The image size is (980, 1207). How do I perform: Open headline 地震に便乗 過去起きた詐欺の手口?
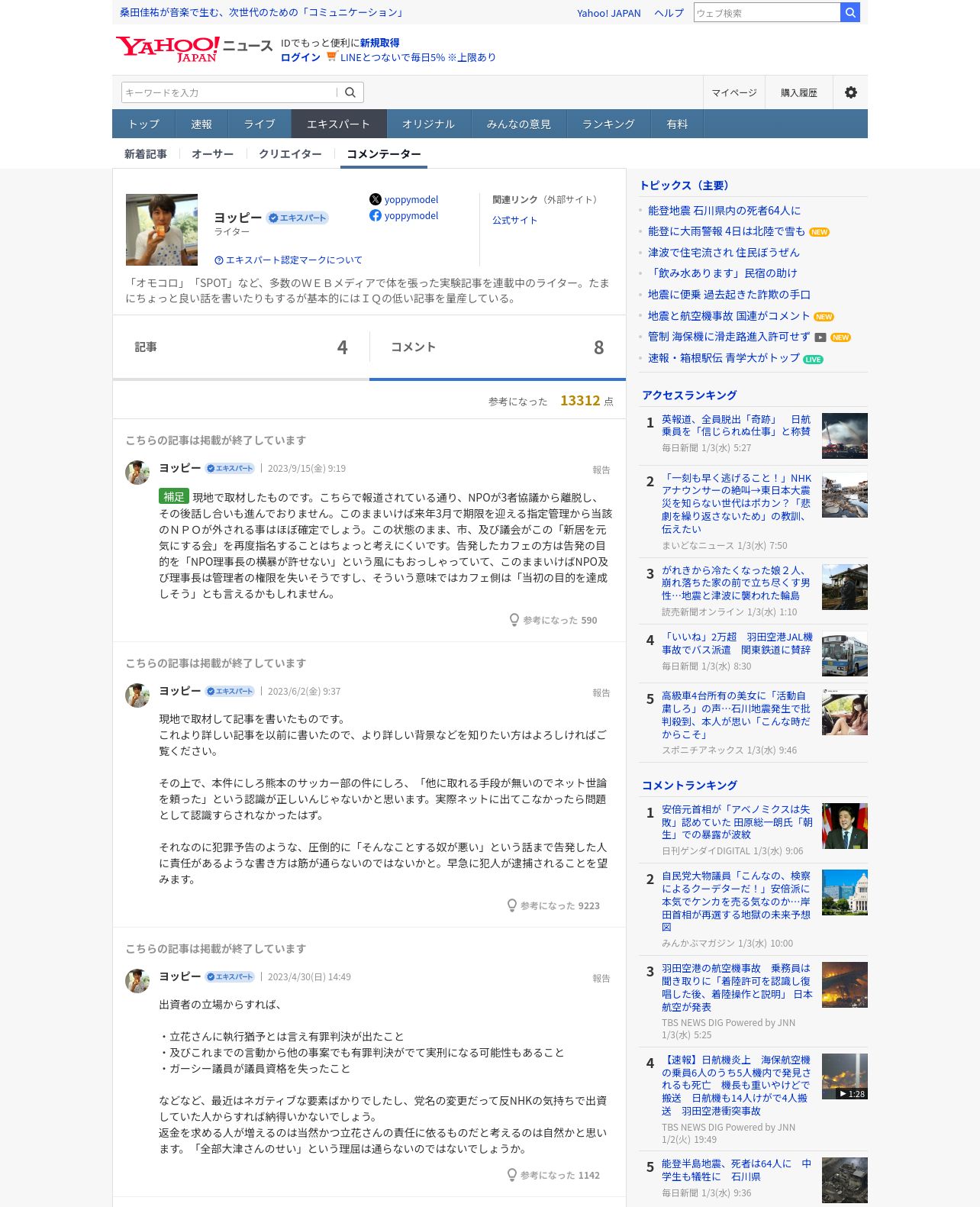[729, 295]
